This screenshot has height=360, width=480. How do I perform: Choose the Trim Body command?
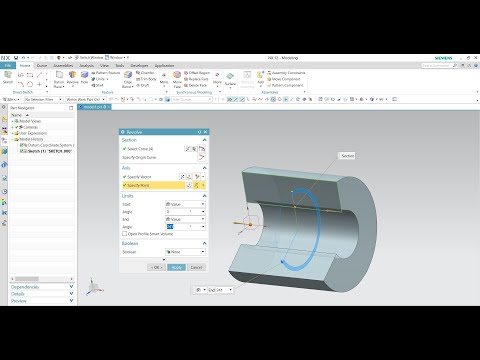tap(146, 79)
